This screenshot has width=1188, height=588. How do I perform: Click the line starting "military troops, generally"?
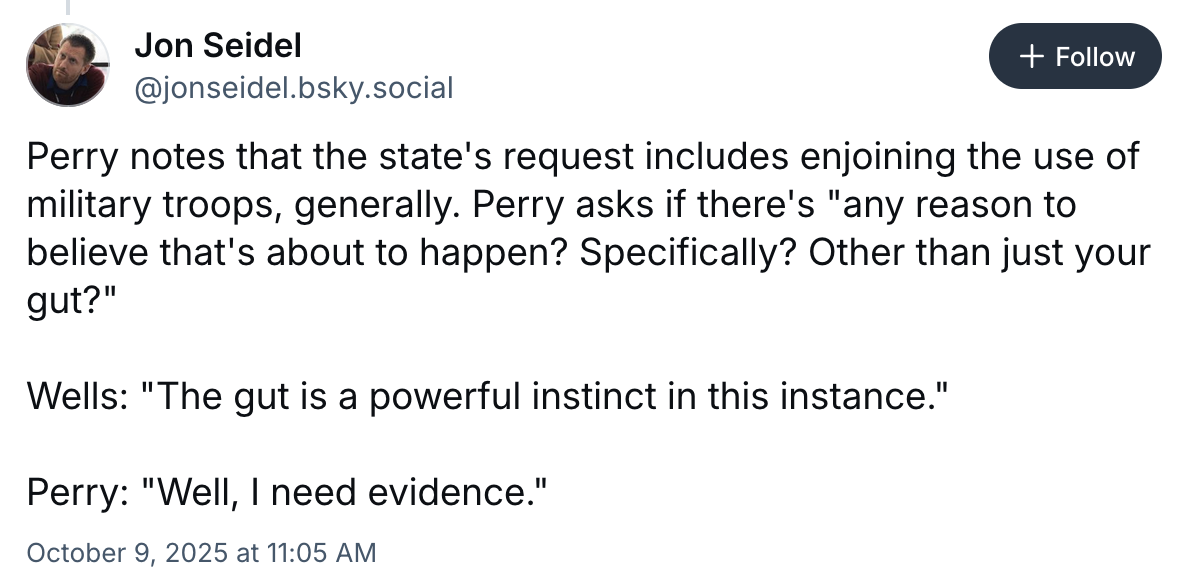click(551, 205)
